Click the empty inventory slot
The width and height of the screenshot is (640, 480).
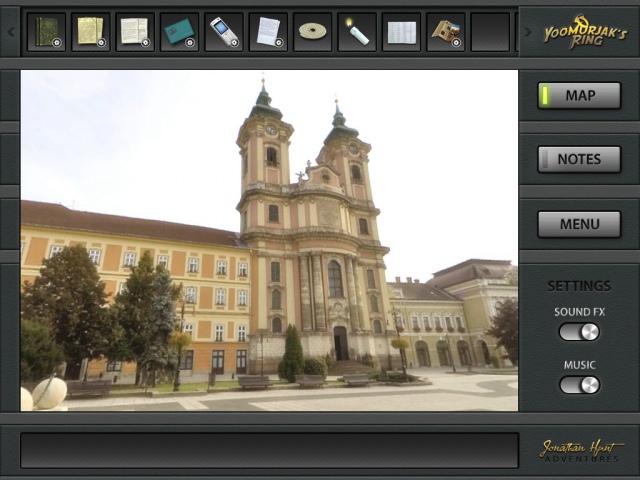[x=490, y=32]
